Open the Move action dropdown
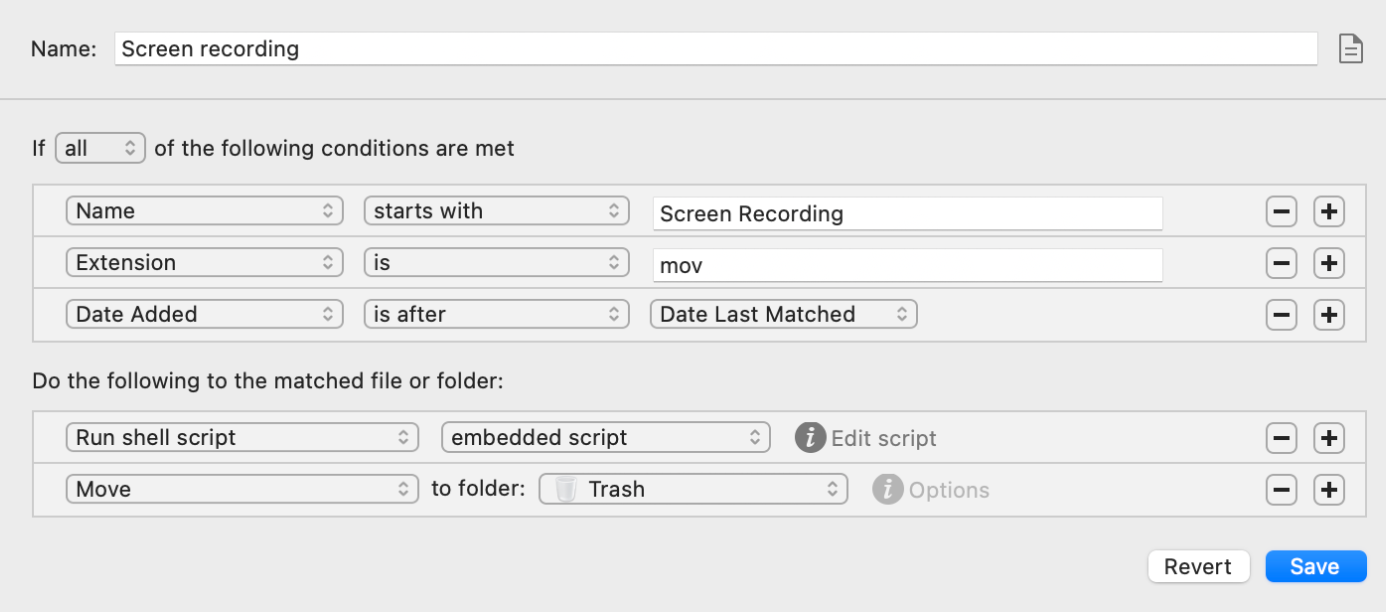The width and height of the screenshot is (1386, 612). pyautogui.click(x=242, y=489)
